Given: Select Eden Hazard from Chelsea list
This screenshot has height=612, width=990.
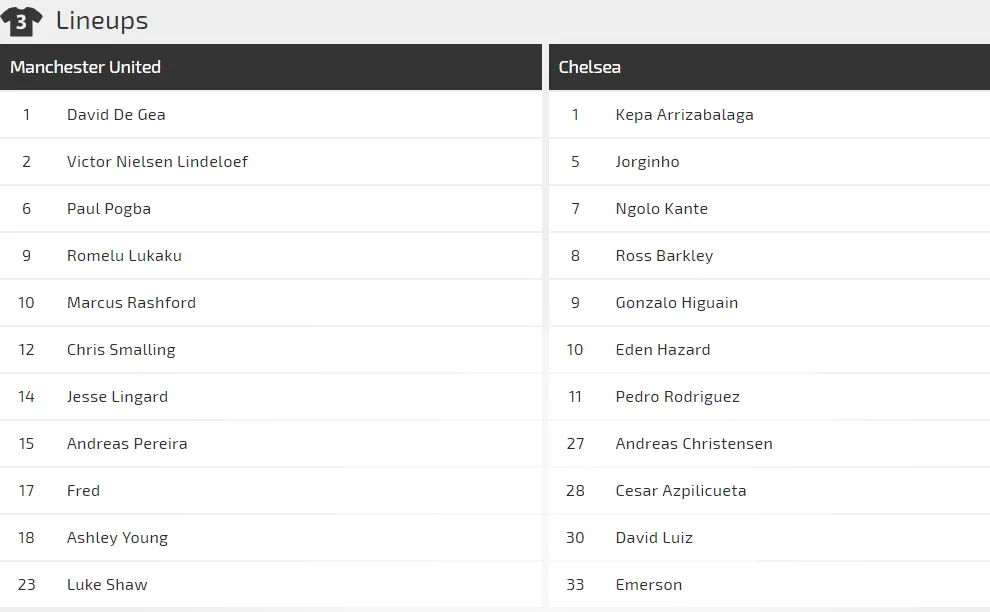Looking at the screenshot, I should click(663, 349).
